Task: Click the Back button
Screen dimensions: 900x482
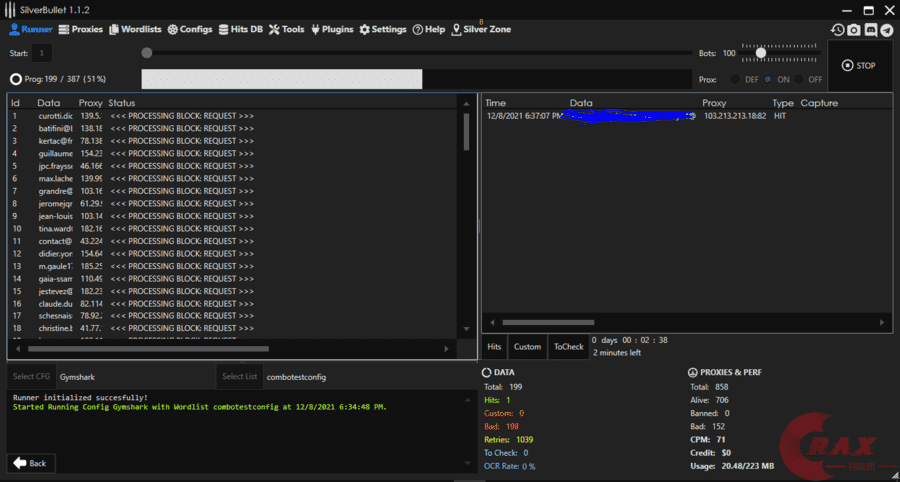Action: [31, 463]
